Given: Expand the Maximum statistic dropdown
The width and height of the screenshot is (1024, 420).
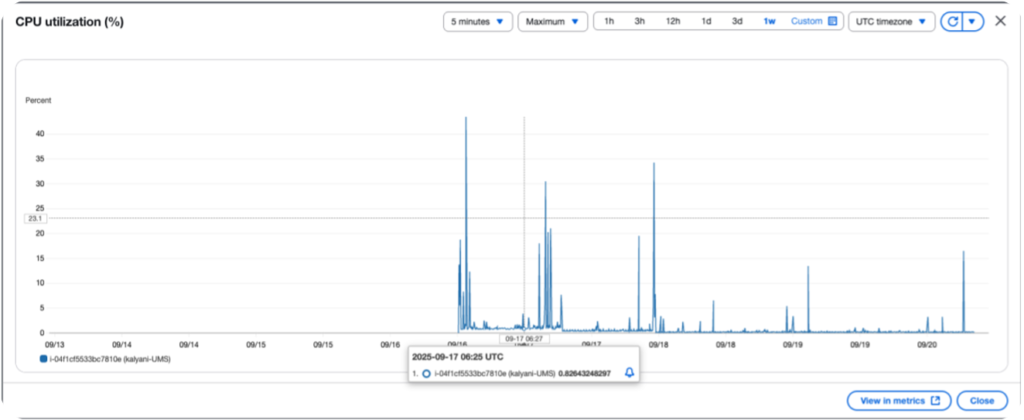Looking at the screenshot, I should pyautogui.click(x=552, y=21).
